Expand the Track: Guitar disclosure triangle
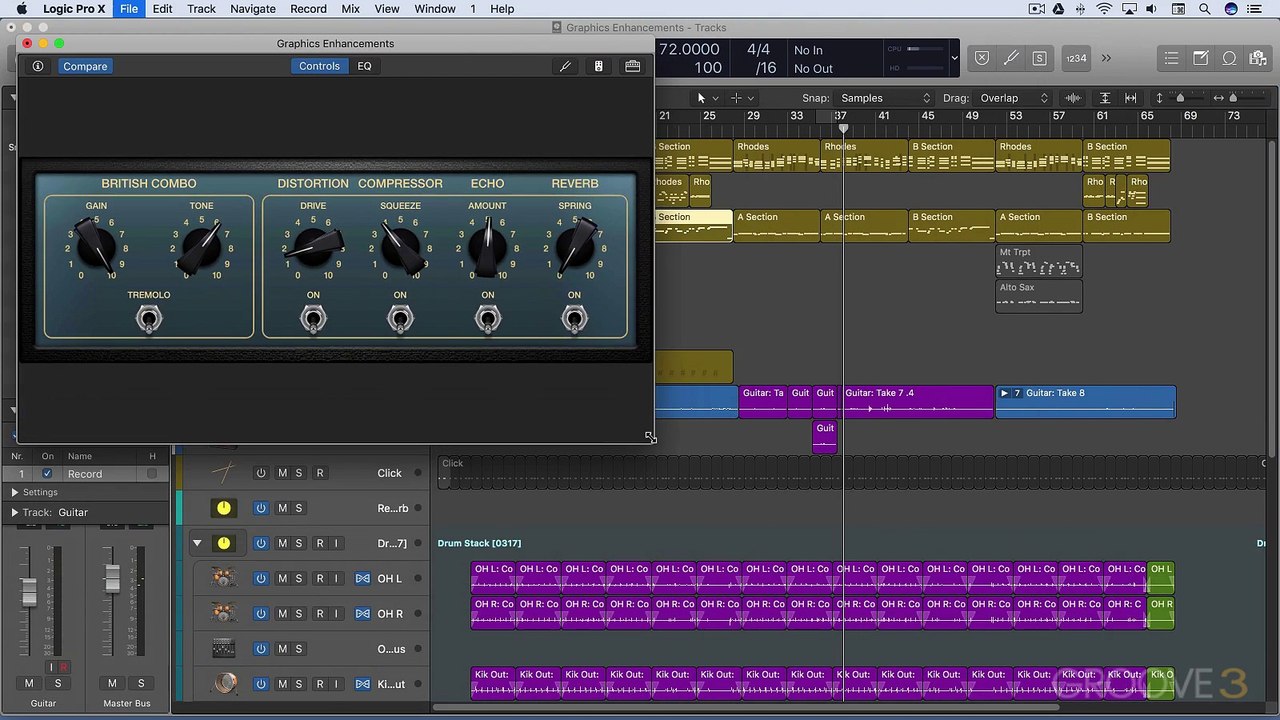This screenshot has width=1280, height=720. (x=15, y=512)
